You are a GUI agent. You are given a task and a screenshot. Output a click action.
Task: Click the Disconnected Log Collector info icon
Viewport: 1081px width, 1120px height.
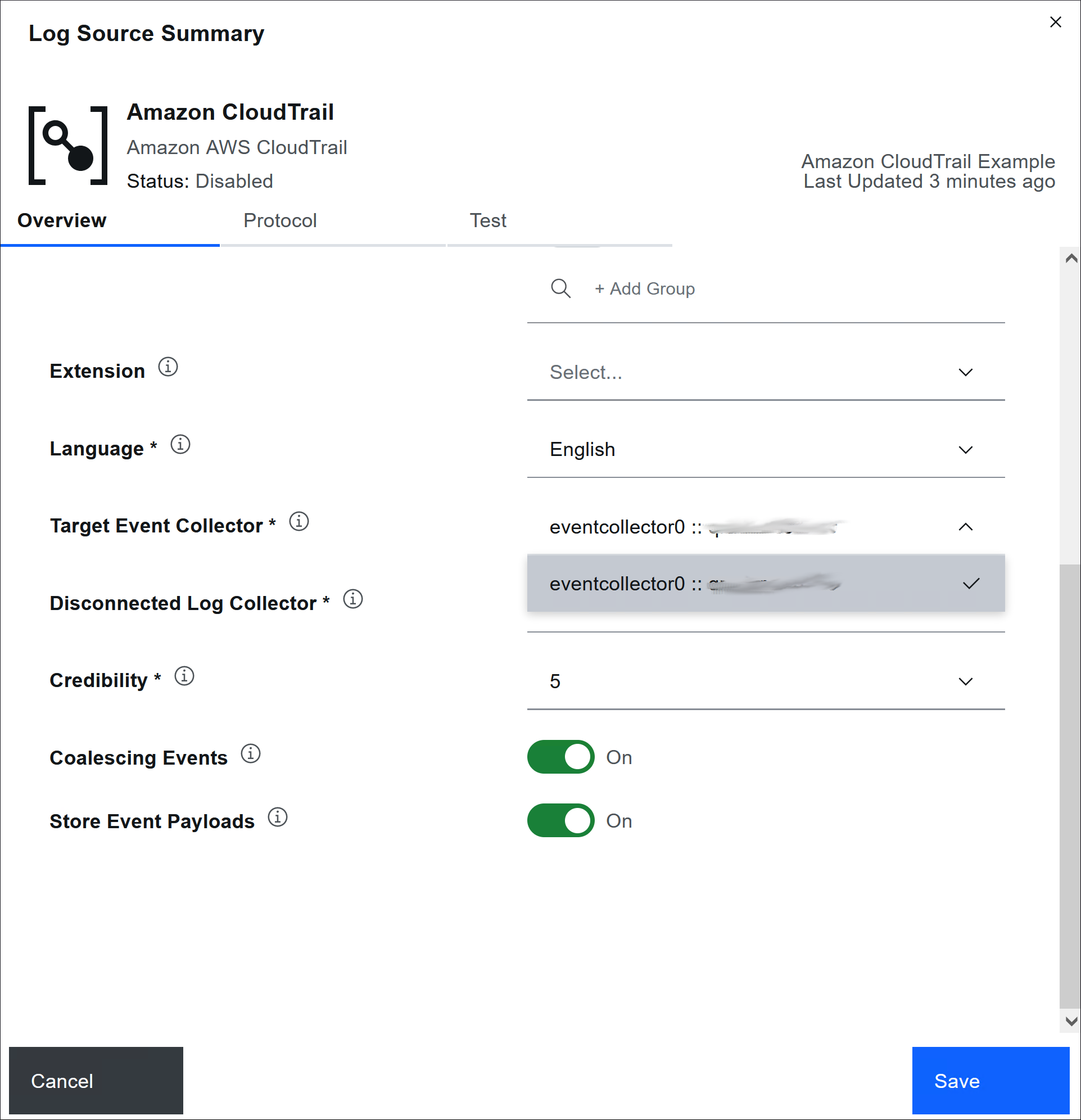point(353,599)
